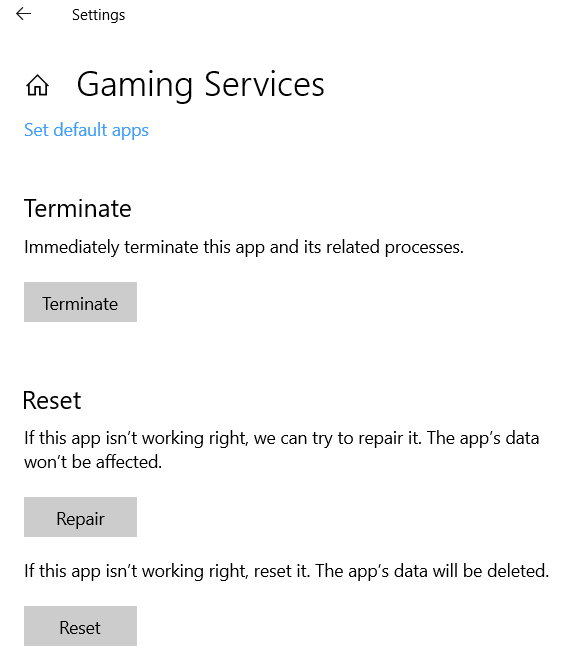
Task: Click the Reset button to delete app data
Action: [80, 626]
